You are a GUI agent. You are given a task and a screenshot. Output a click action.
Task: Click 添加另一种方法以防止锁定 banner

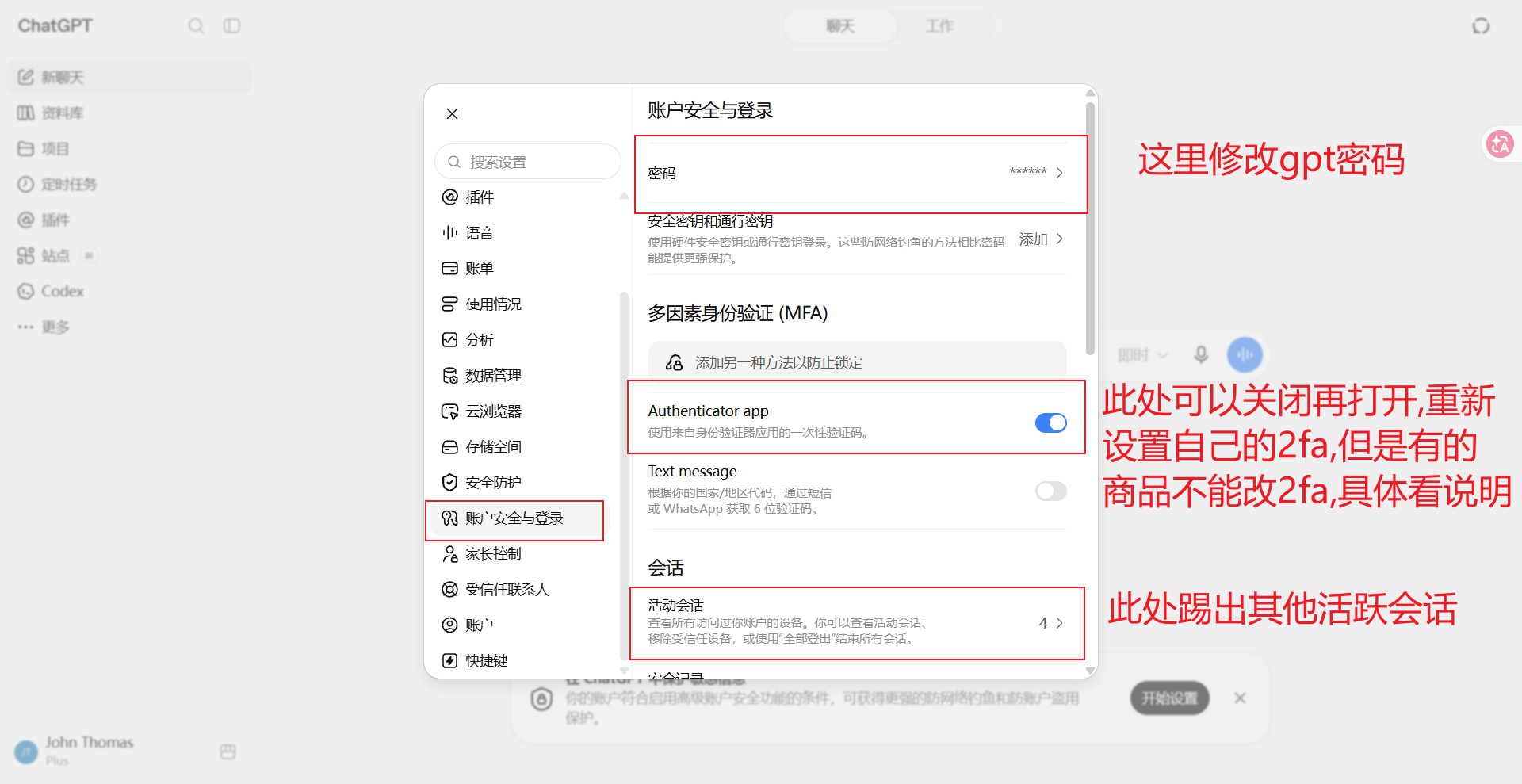[x=857, y=362]
